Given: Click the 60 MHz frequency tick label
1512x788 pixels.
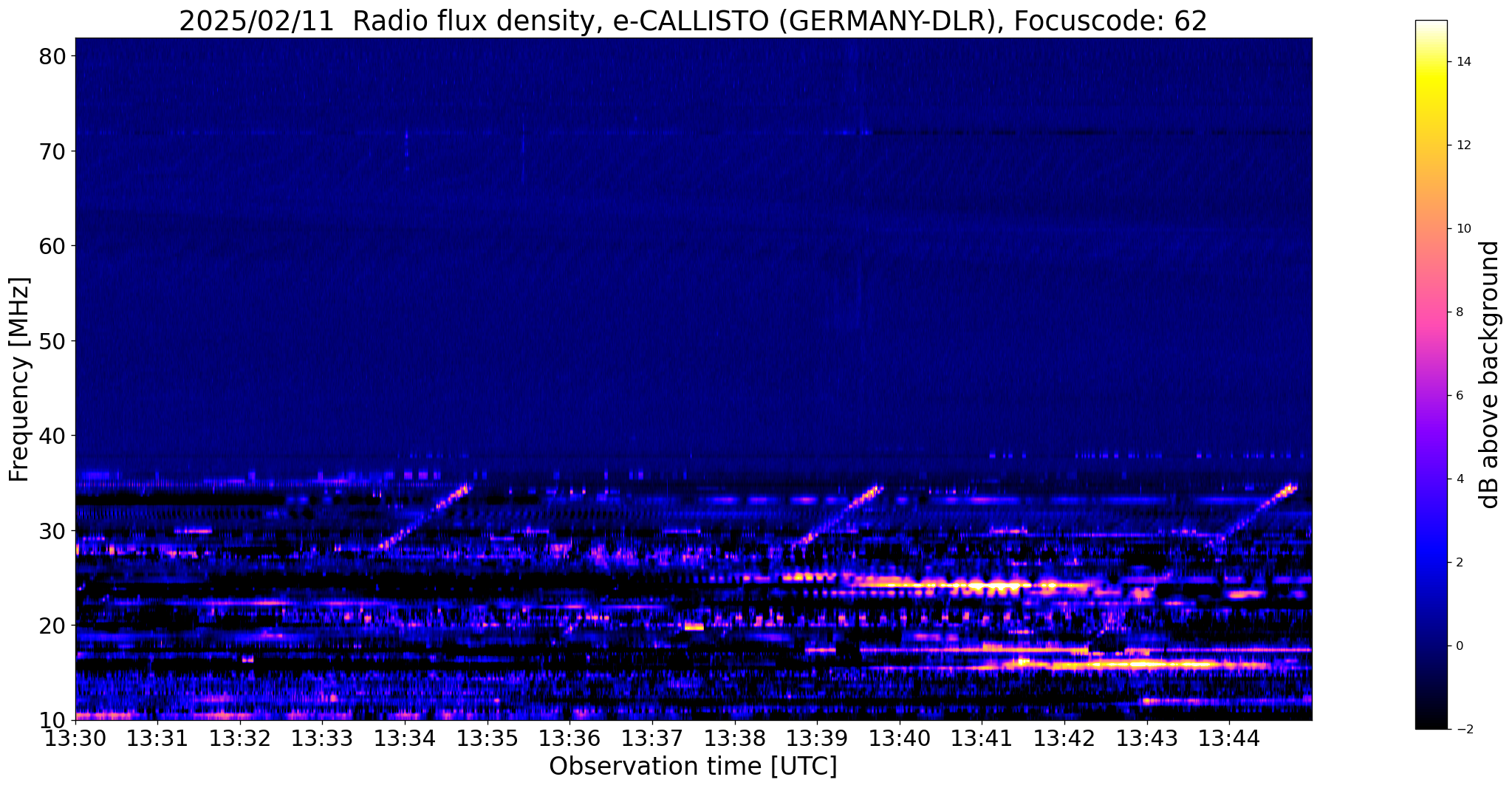Looking at the screenshot, I should coord(52,246).
